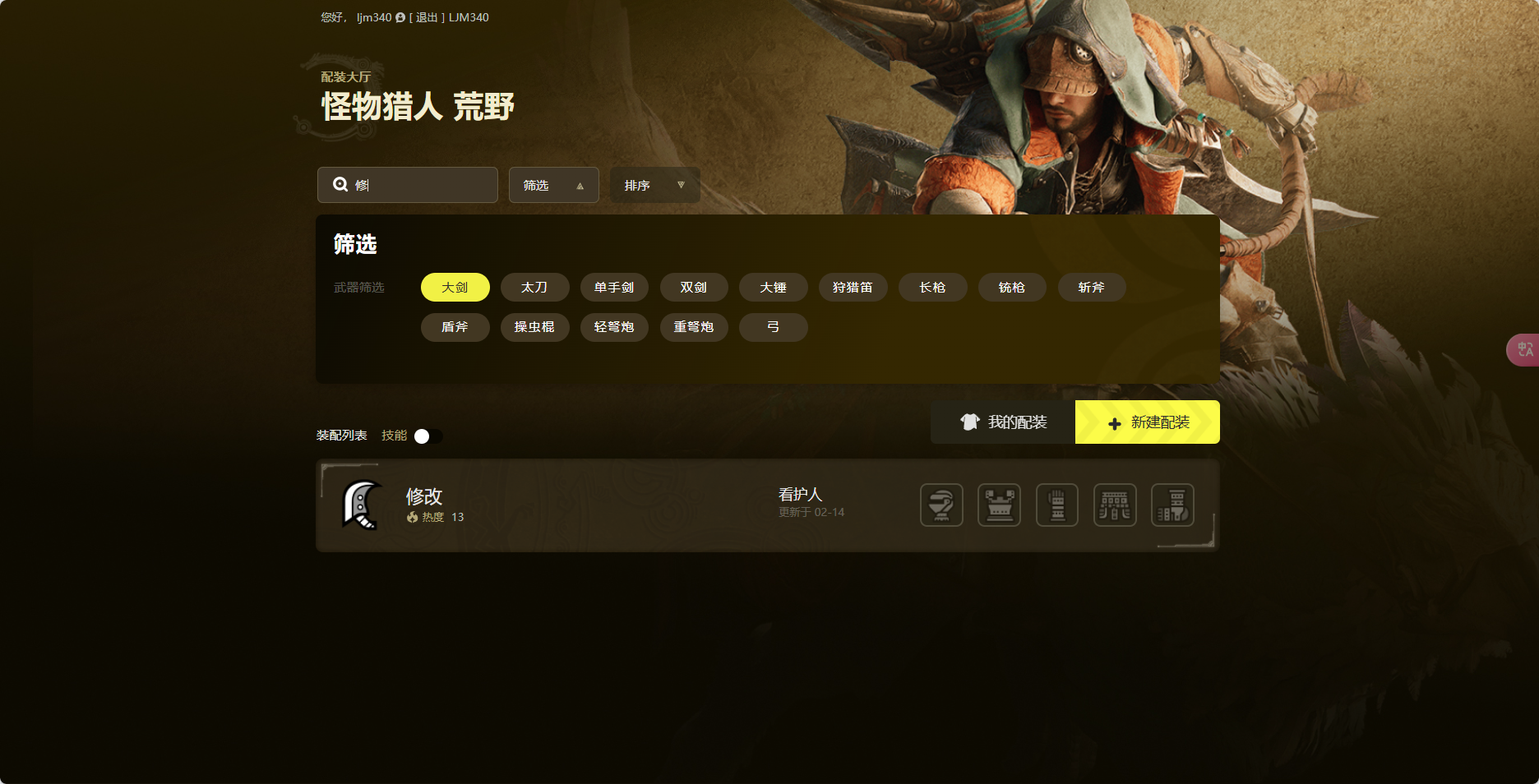This screenshot has width=1539, height=784.
Task: Select the 弓 weapon filter chip
Action: pyautogui.click(x=773, y=327)
